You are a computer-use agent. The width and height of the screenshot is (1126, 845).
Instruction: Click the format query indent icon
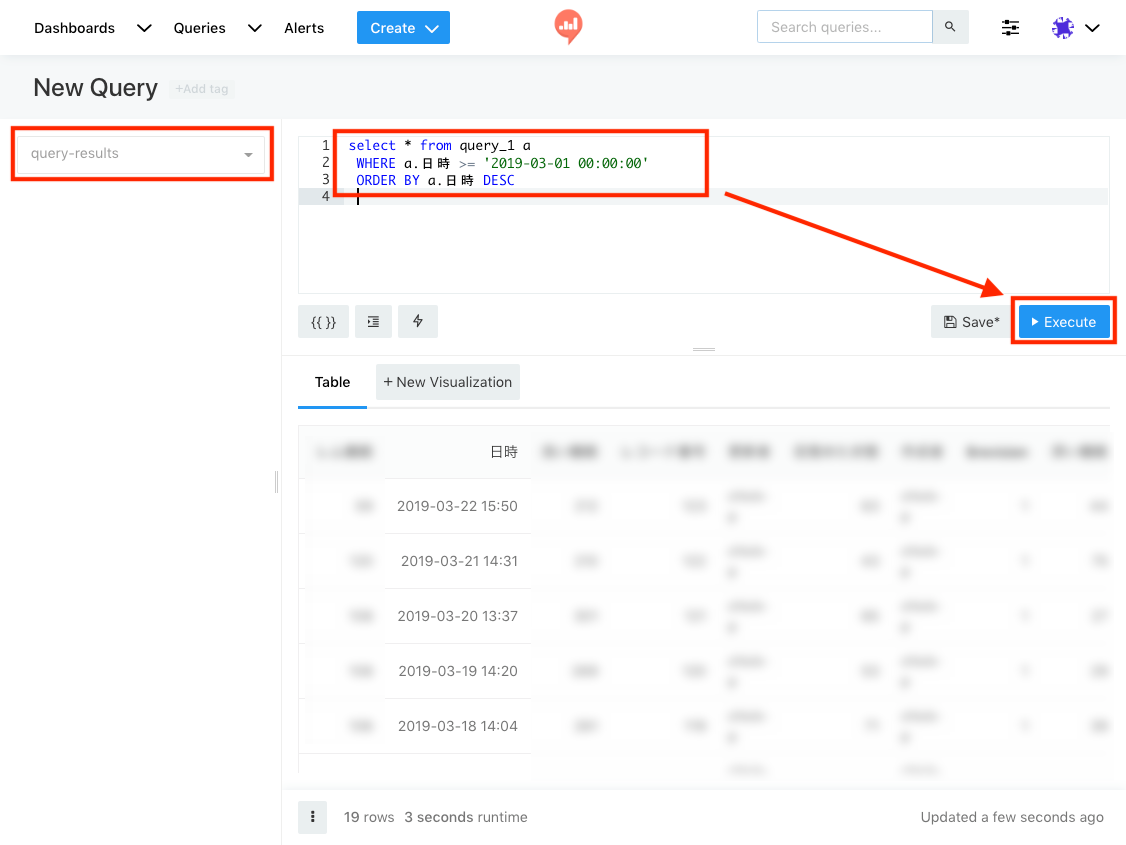(373, 322)
